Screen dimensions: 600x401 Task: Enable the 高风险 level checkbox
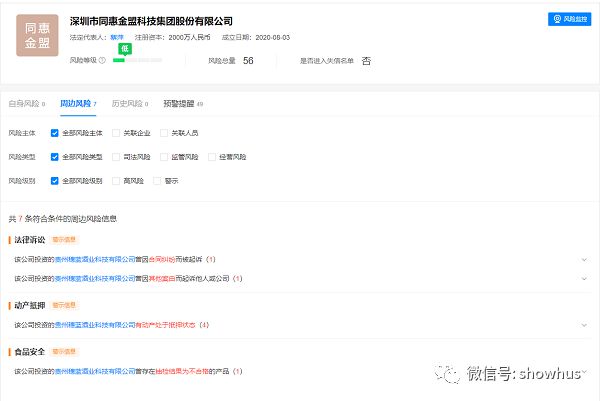116,181
